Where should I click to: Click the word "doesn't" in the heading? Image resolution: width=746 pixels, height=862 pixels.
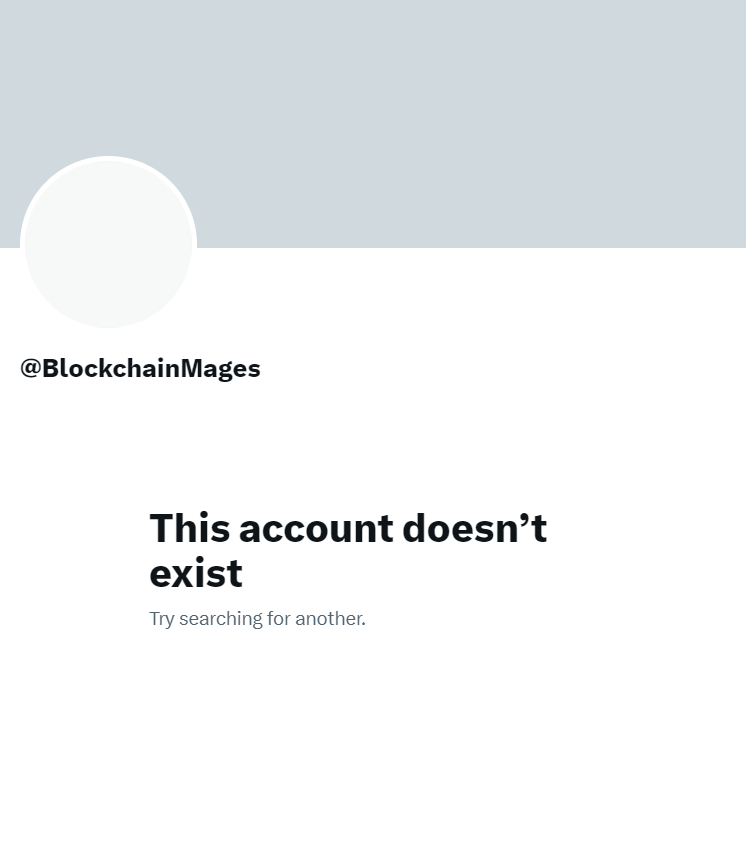click(x=475, y=528)
